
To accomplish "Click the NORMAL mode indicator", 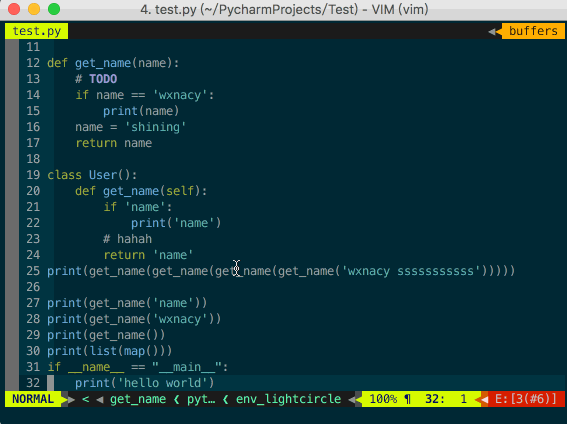I will [33, 399].
